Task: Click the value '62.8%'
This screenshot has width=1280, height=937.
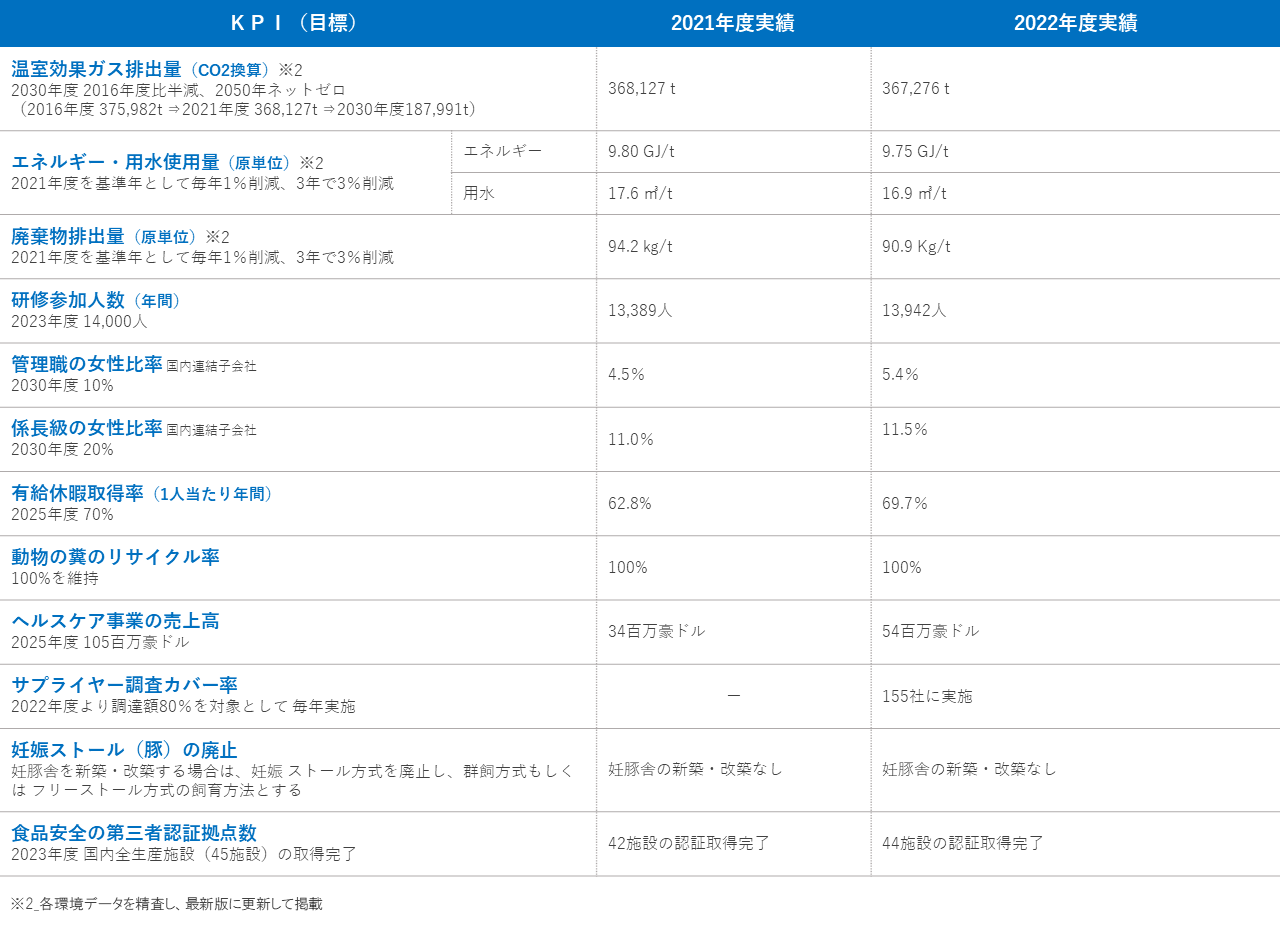Action: tap(630, 503)
